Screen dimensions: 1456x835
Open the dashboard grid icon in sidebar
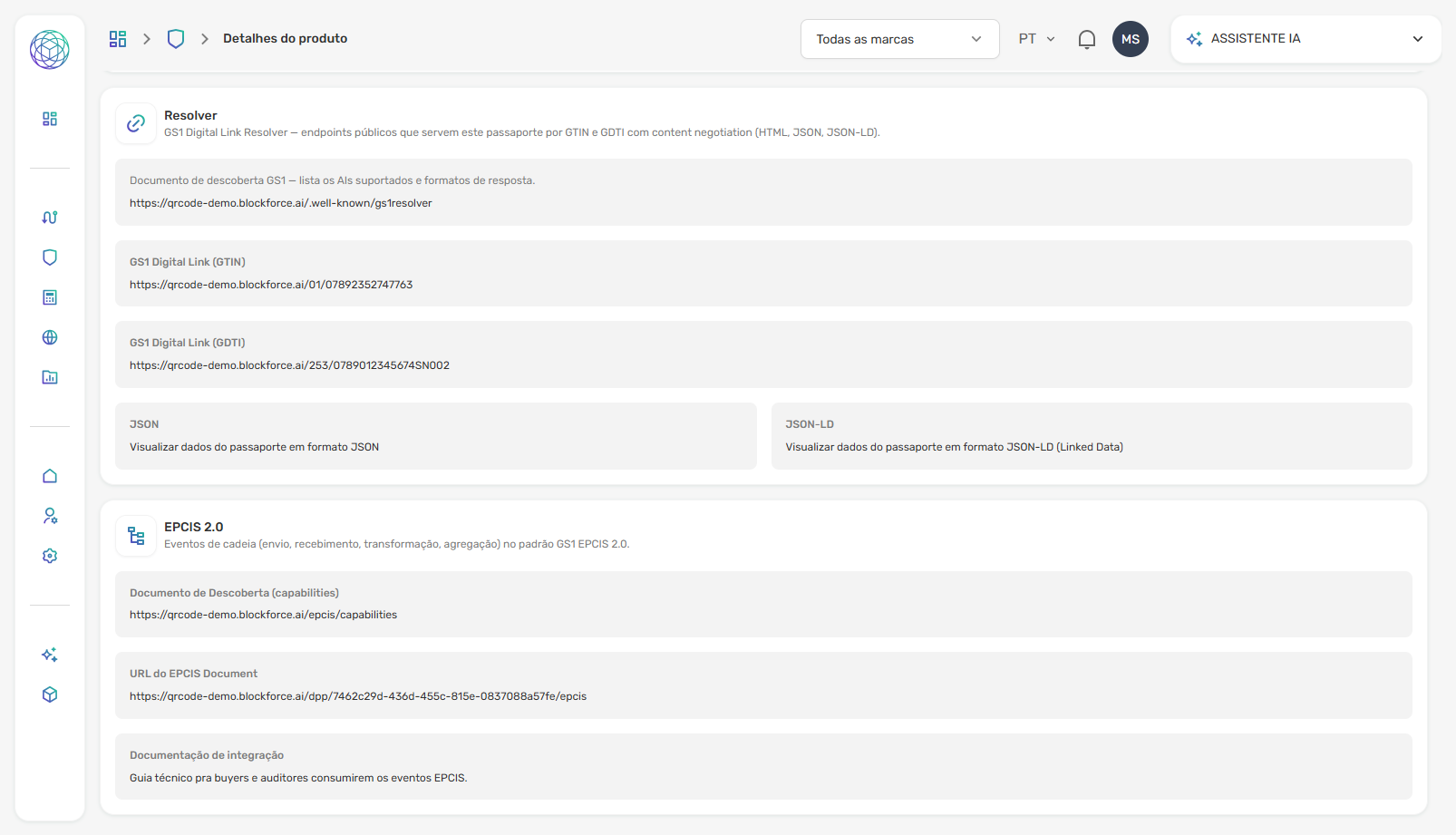pyautogui.click(x=50, y=119)
